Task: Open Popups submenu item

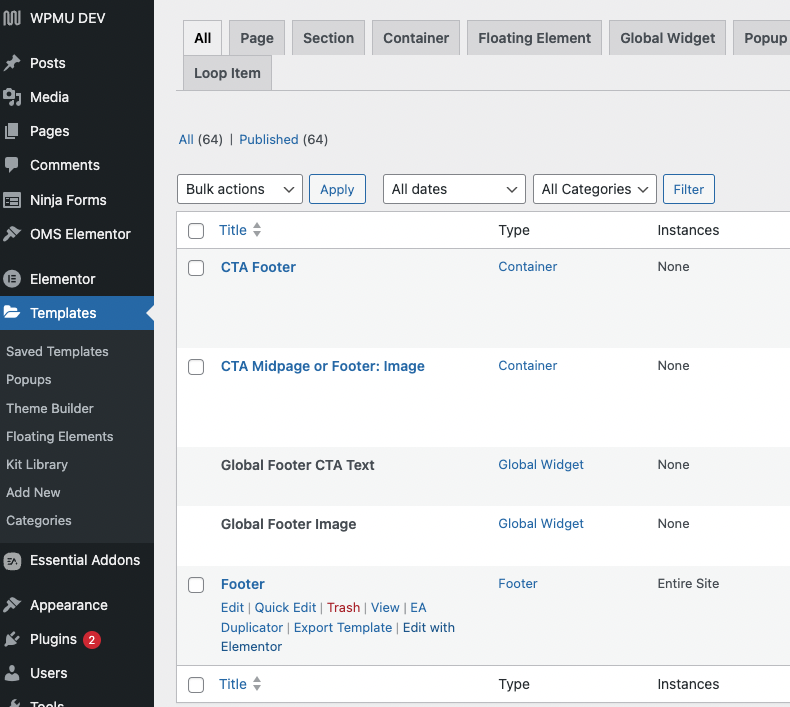Action: pyautogui.click(x=29, y=379)
